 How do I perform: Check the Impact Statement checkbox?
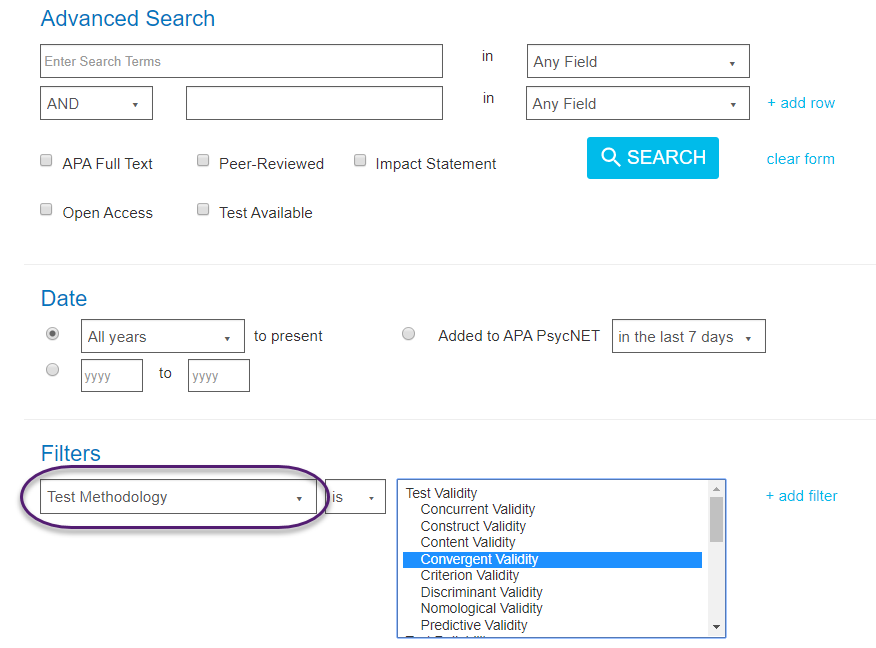(x=360, y=161)
